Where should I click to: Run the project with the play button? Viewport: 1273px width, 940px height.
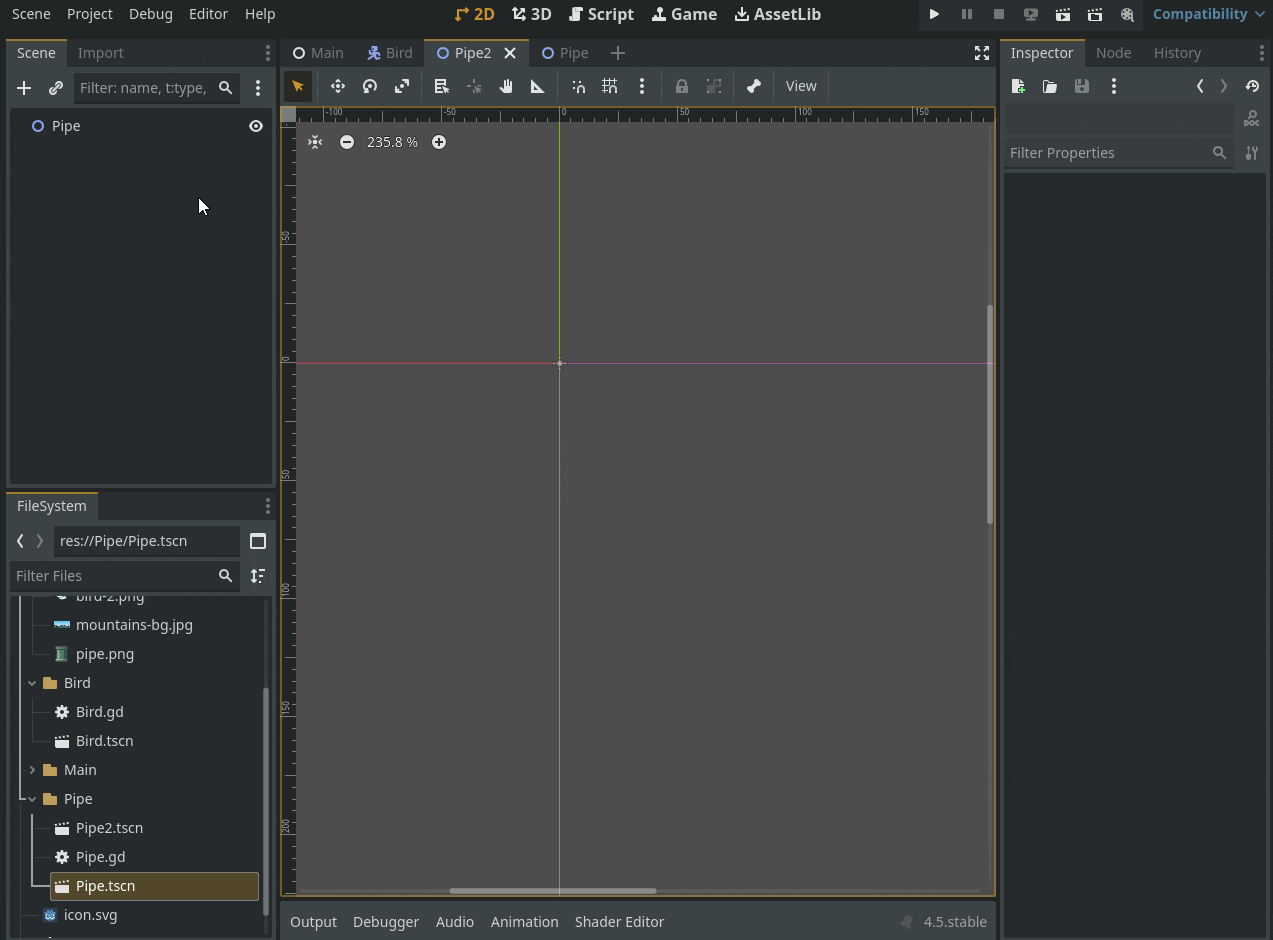pos(934,14)
